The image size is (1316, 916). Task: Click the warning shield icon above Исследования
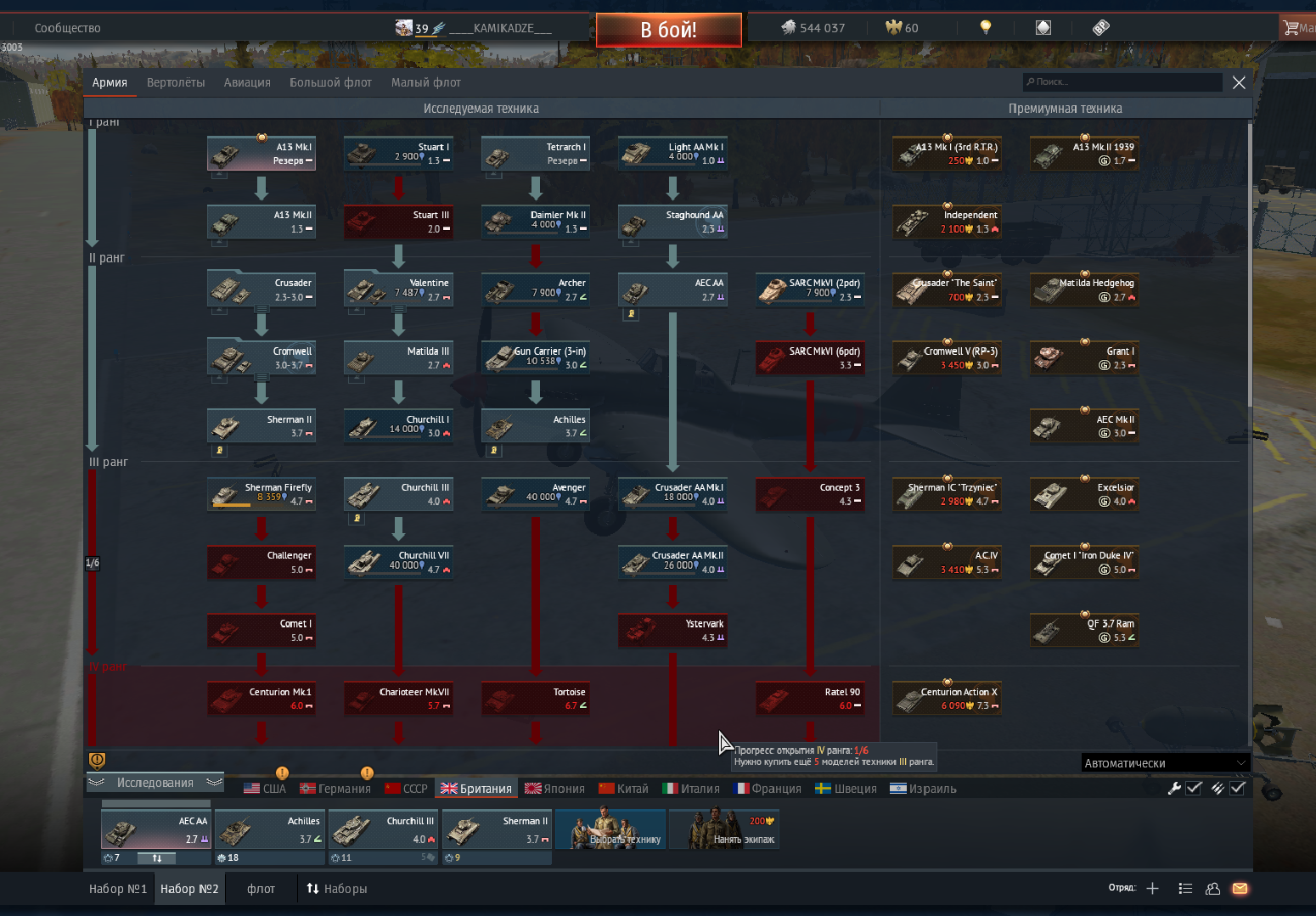point(97,761)
